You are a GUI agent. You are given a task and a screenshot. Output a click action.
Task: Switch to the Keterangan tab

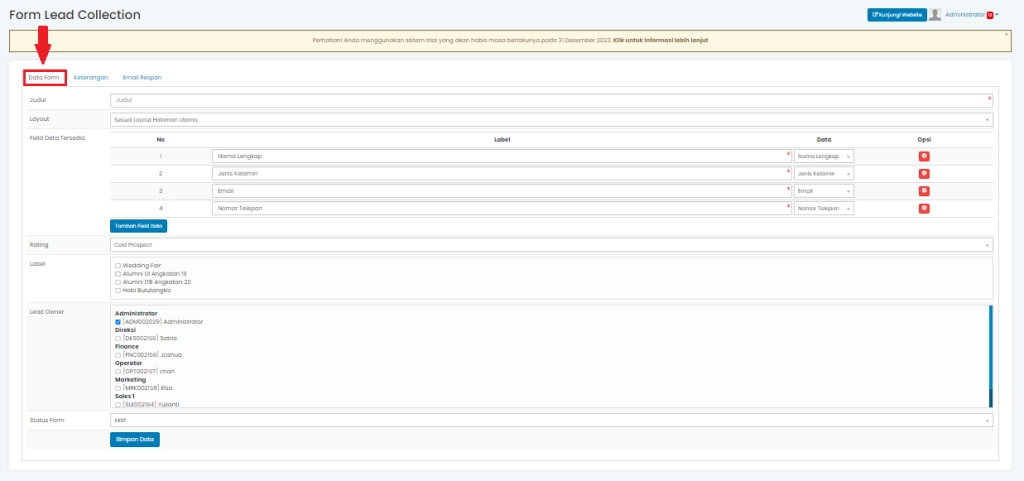point(91,78)
